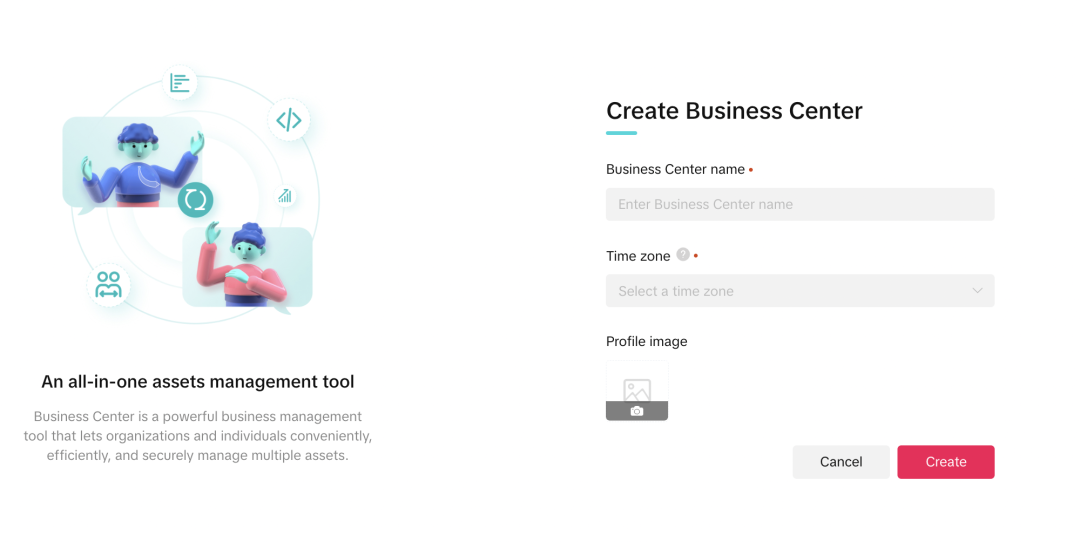1080x542 pixels.
Task: Click the Business Center name label
Action: coord(676,169)
